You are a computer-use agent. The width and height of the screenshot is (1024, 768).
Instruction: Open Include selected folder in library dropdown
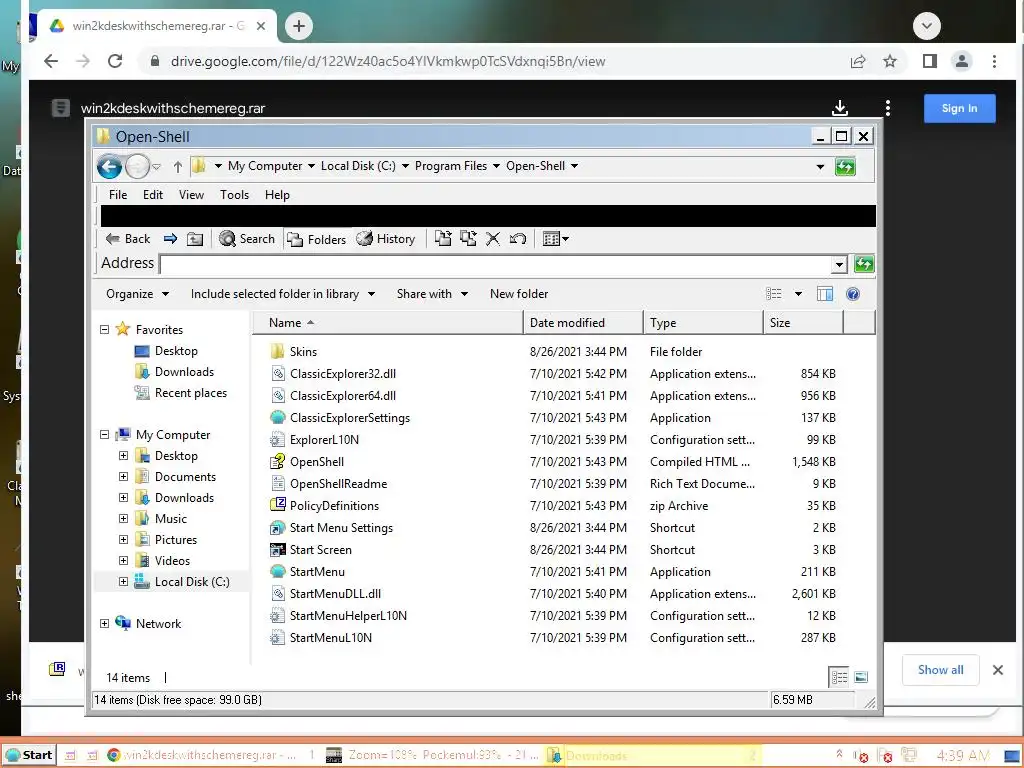(283, 294)
